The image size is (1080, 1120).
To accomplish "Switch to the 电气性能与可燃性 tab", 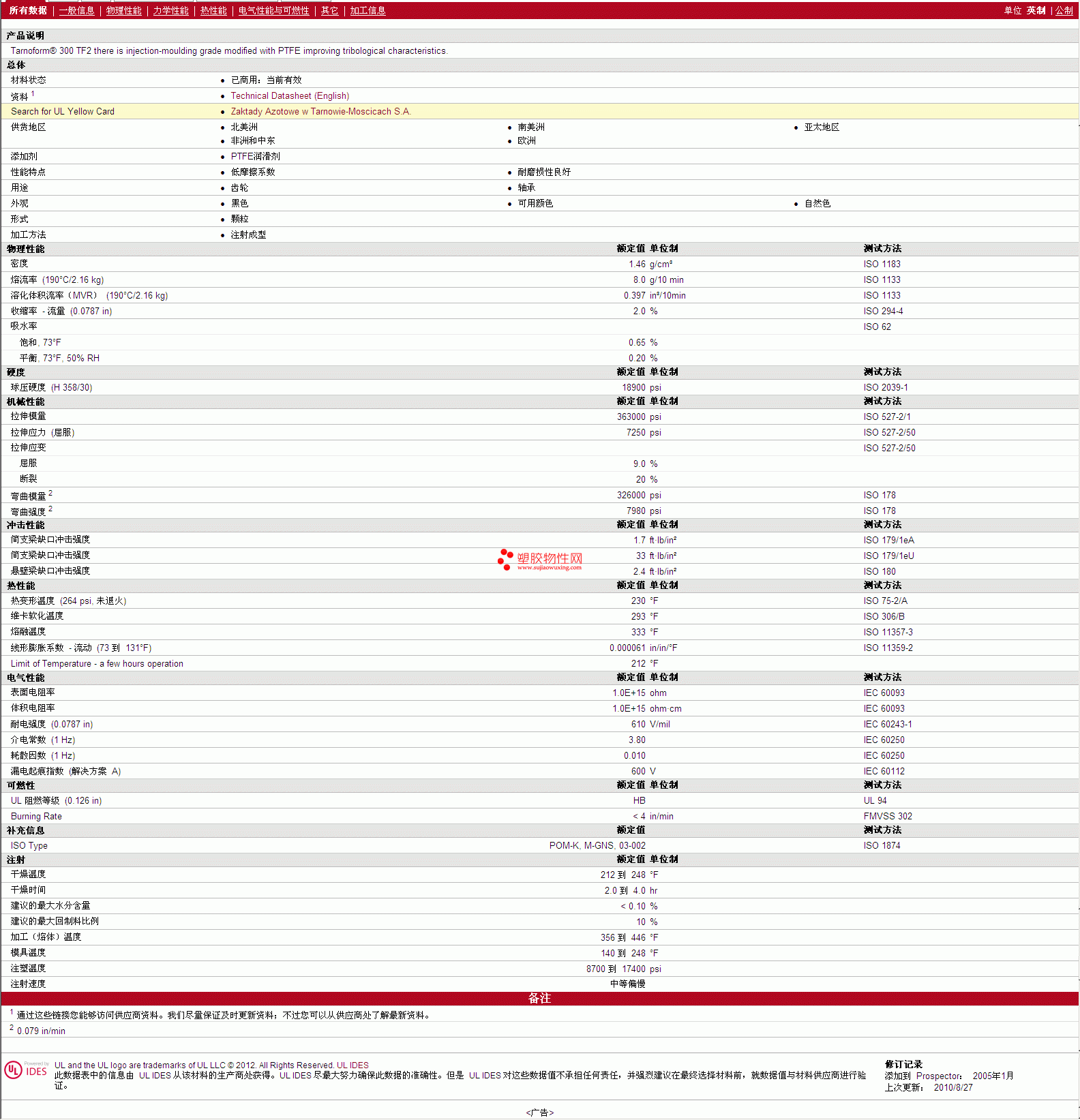I will [x=274, y=10].
